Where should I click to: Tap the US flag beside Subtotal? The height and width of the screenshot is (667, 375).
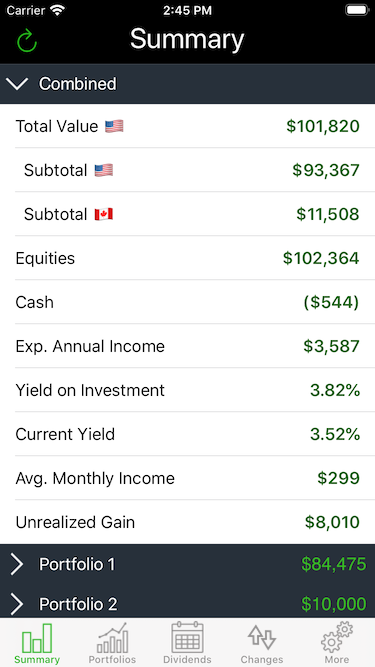click(x=104, y=170)
